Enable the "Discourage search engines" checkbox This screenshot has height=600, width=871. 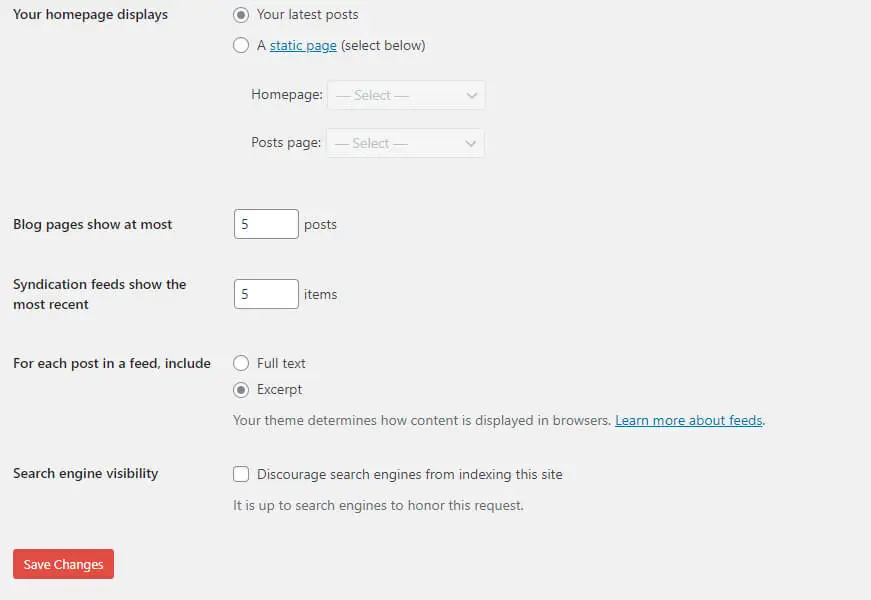coord(241,474)
